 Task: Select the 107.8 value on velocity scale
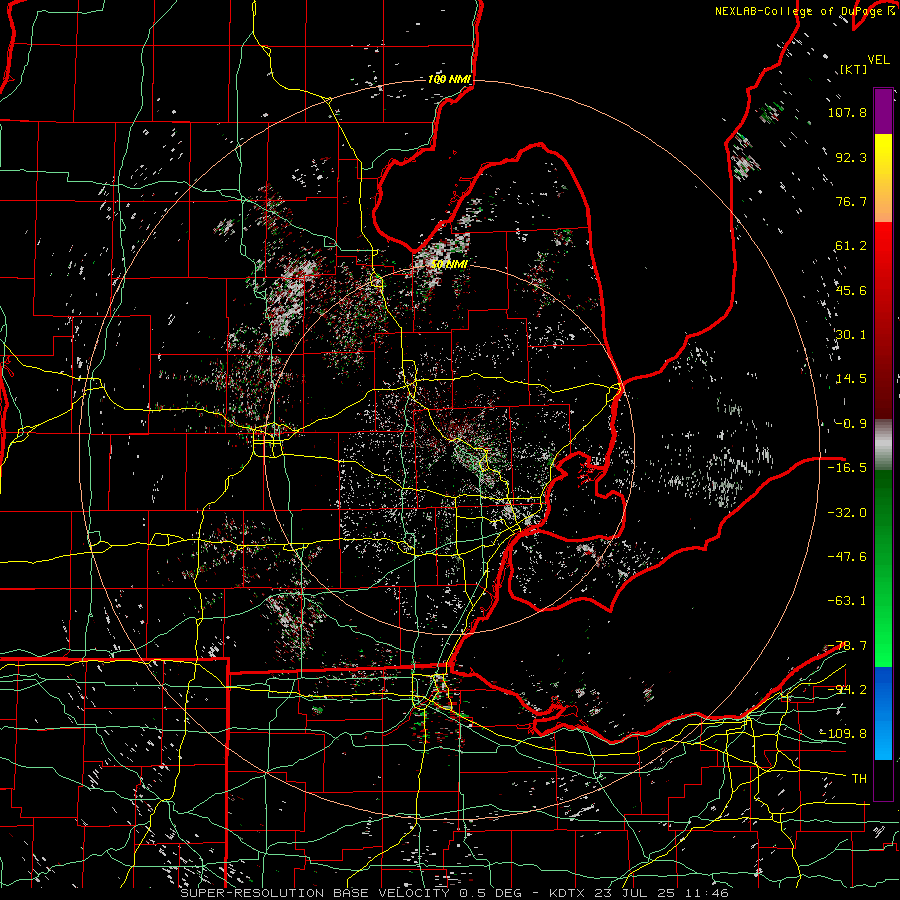coord(847,112)
